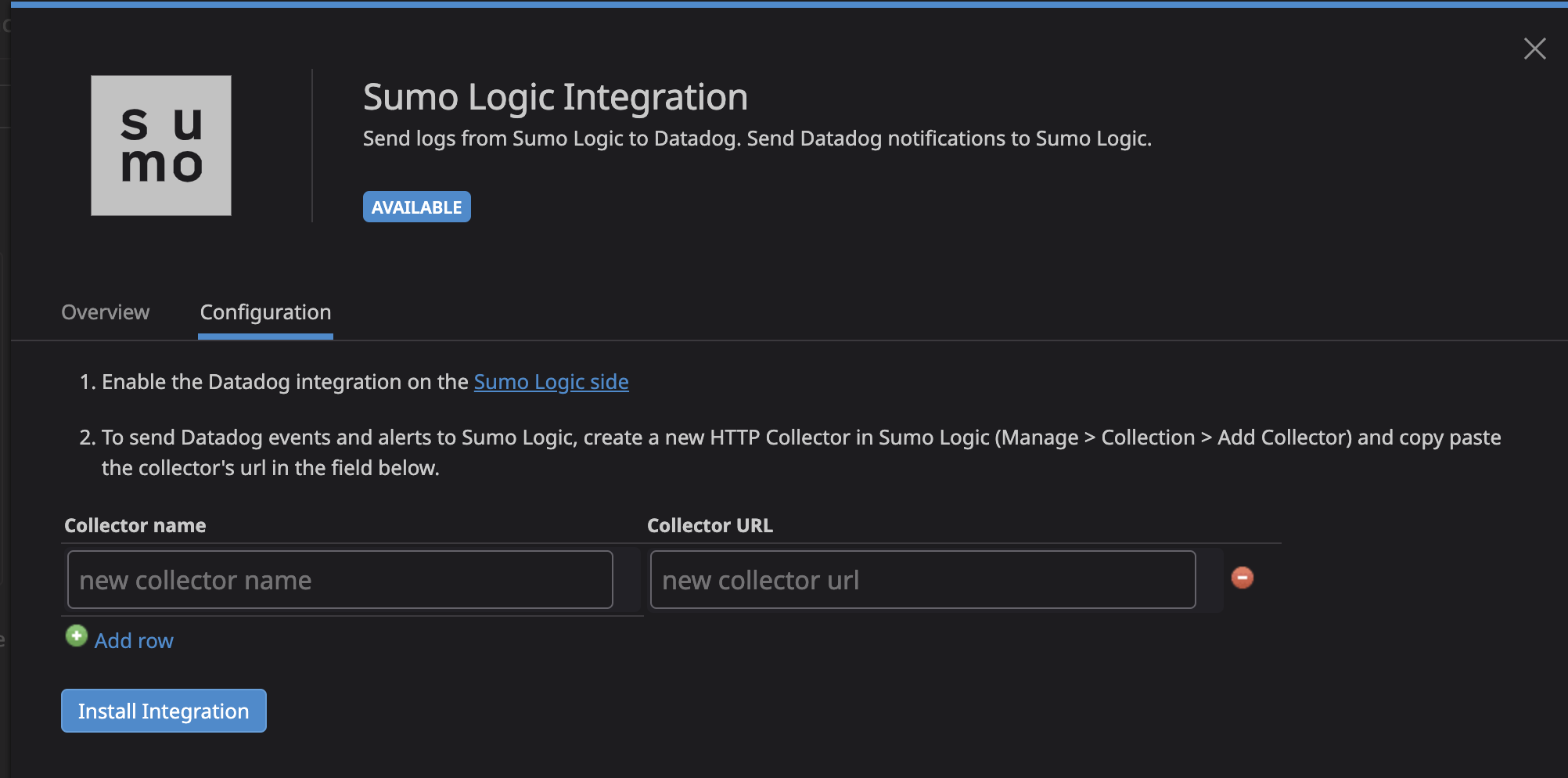Click the green plus add icon
1568x778 pixels.
click(x=77, y=636)
